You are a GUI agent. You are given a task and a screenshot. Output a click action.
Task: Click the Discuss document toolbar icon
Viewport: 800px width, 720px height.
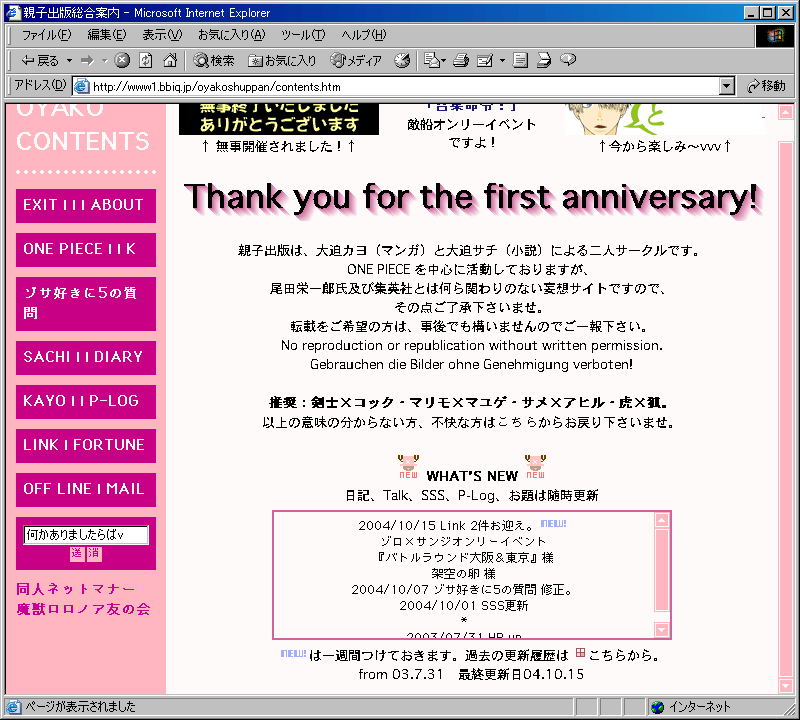[x=520, y=60]
